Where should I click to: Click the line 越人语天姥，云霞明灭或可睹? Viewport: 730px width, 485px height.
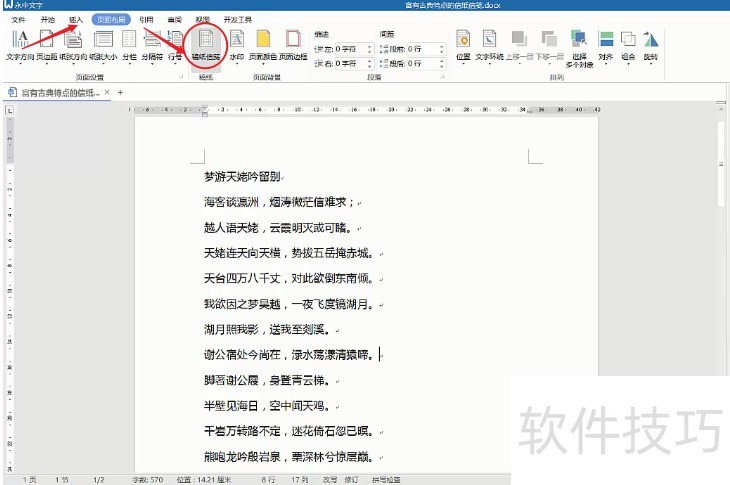(280, 228)
